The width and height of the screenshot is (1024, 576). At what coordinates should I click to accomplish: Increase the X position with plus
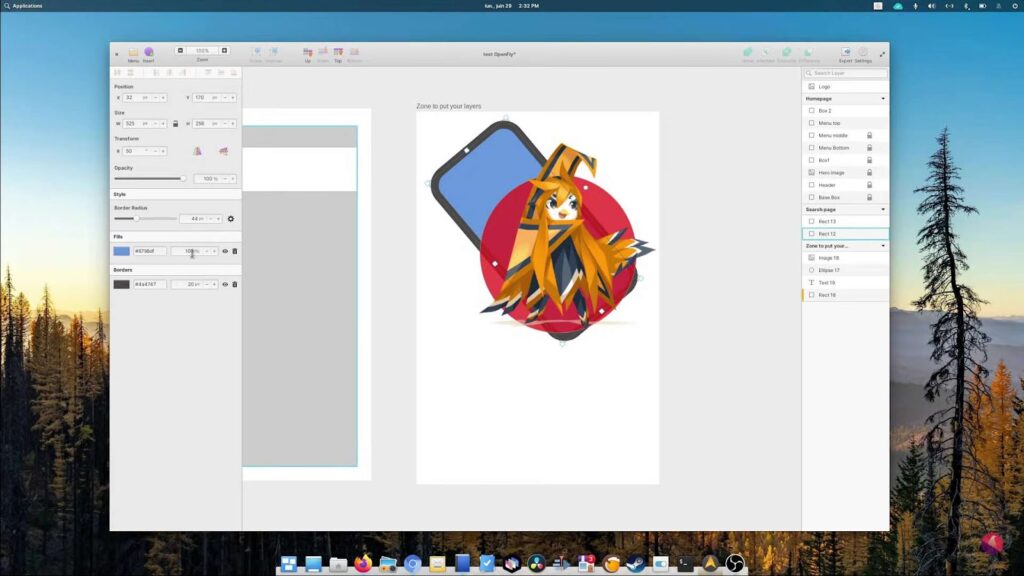(163, 97)
